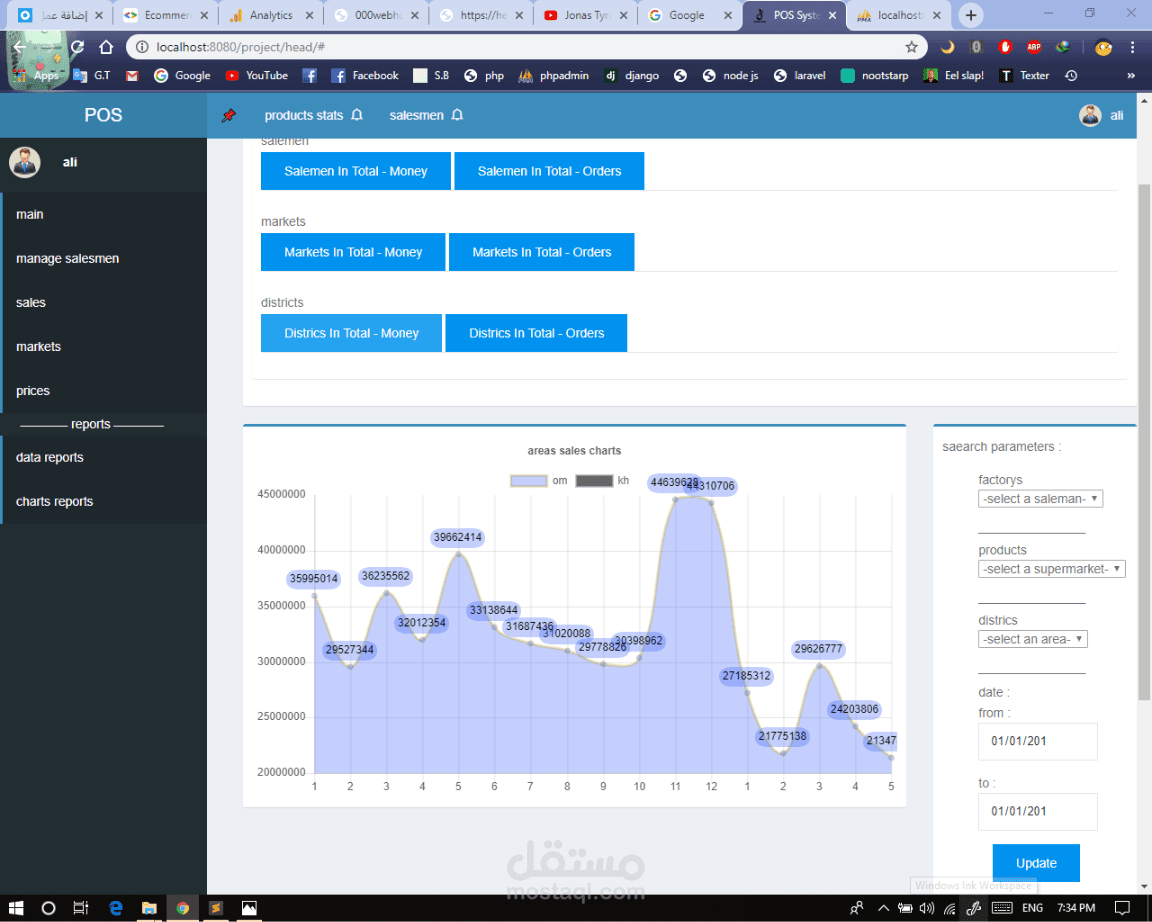Click the page vertical scrollbar

tap(1144, 441)
